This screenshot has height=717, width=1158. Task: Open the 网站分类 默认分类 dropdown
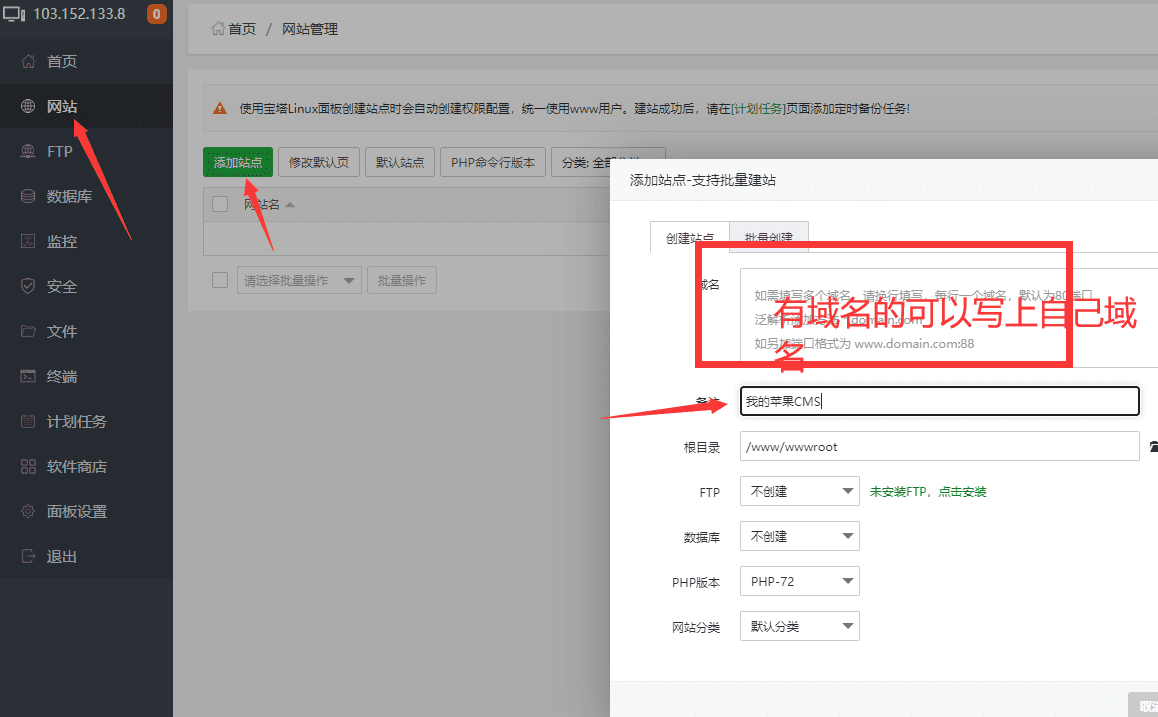pyautogui.click(x=800, y=626)
